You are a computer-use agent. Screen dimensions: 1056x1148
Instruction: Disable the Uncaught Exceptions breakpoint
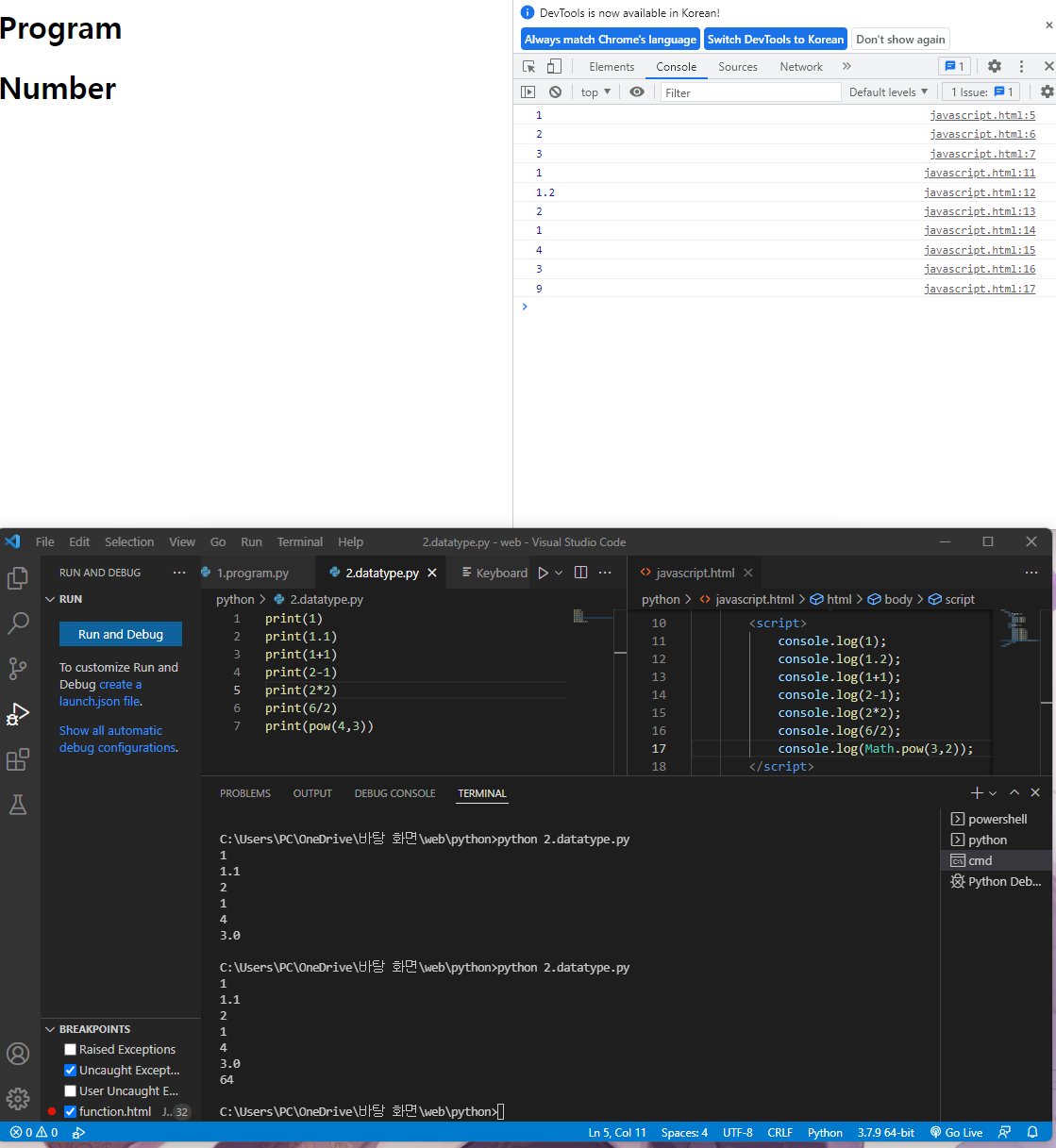coord(70,1070)
